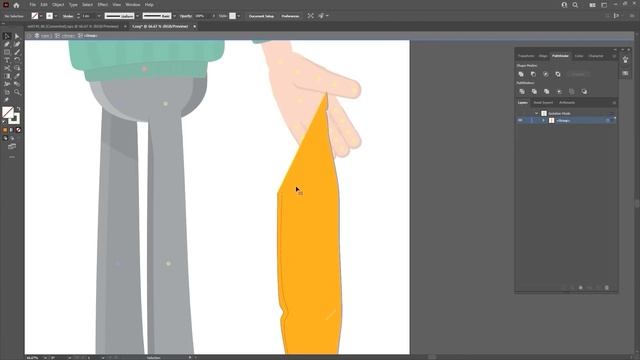The width and height of the screenshot is (640, 360).
Task: Click the search icon in the top bar
Action: (x=575, y=5)
